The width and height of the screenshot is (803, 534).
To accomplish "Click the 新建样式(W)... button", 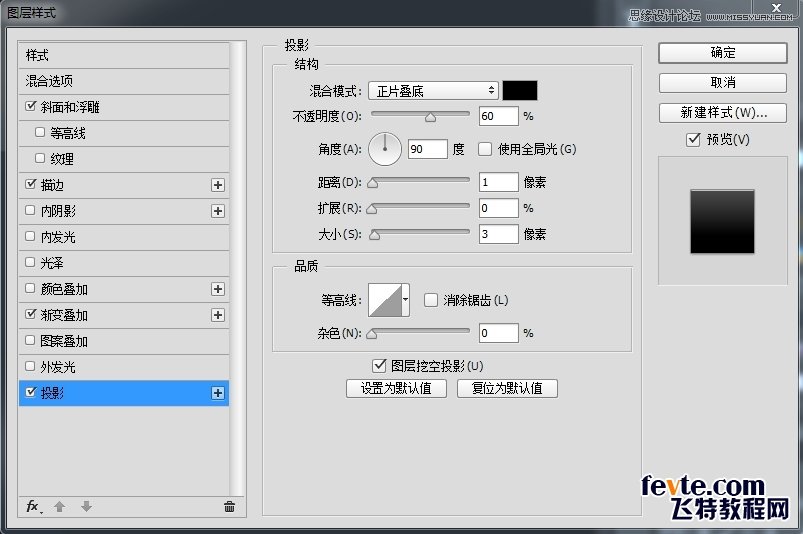I will point(723,113).
